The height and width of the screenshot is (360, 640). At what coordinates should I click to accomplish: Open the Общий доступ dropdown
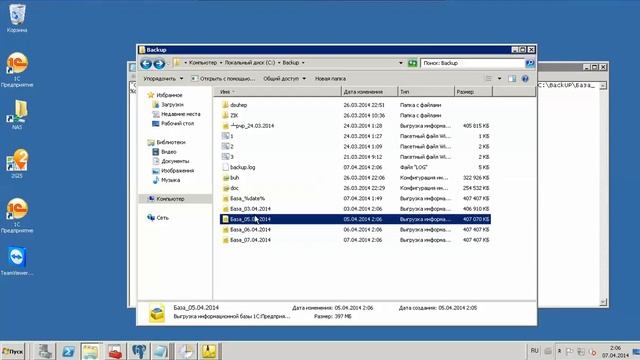coord(284,78)
